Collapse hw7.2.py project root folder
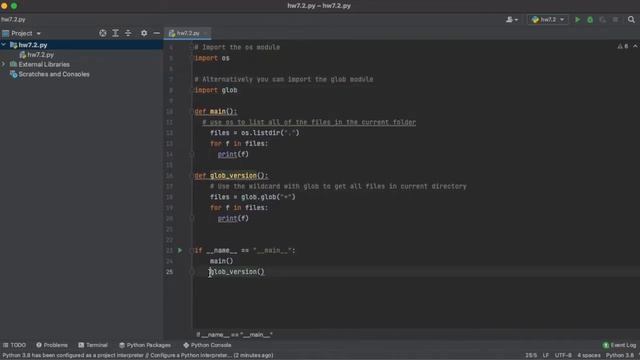The height and width of the screenshot is (360, 640). click(4, 45)
